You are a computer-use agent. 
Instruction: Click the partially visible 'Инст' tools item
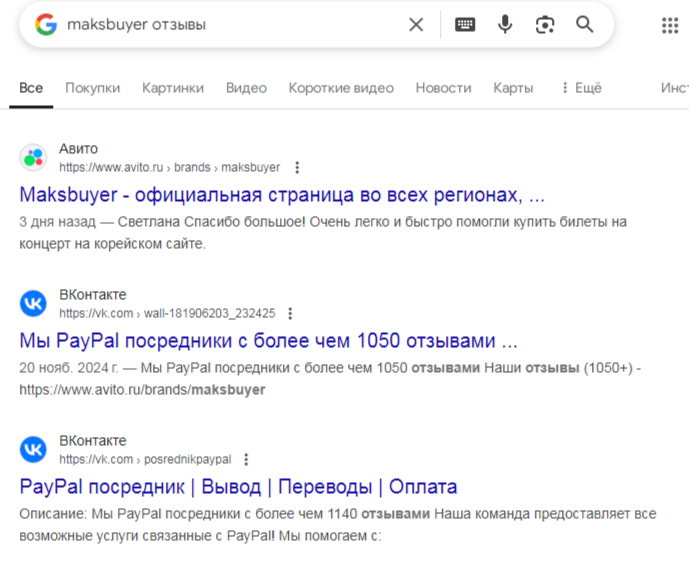click(674, 88)
